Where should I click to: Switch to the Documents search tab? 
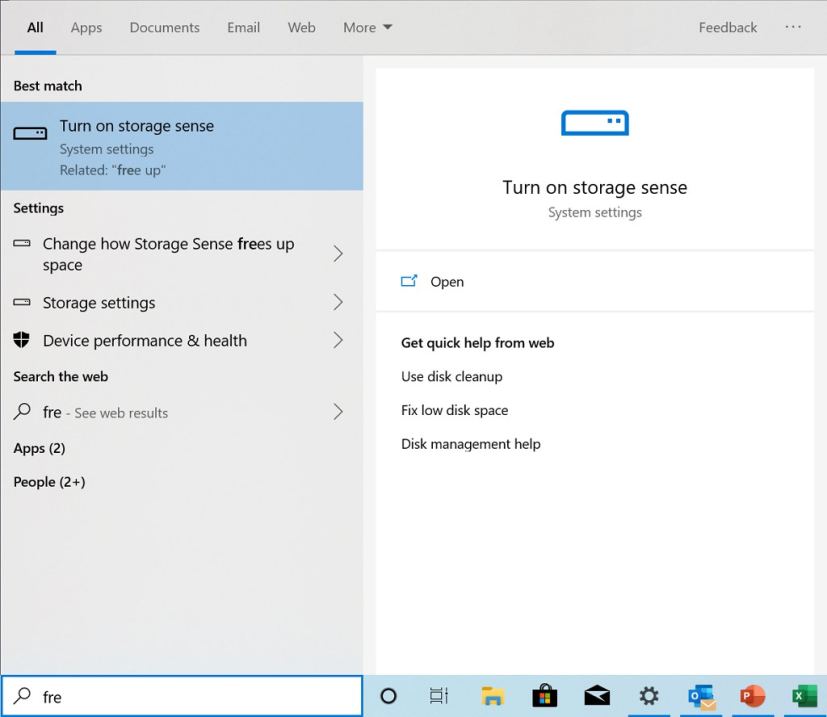coord(164,27)
